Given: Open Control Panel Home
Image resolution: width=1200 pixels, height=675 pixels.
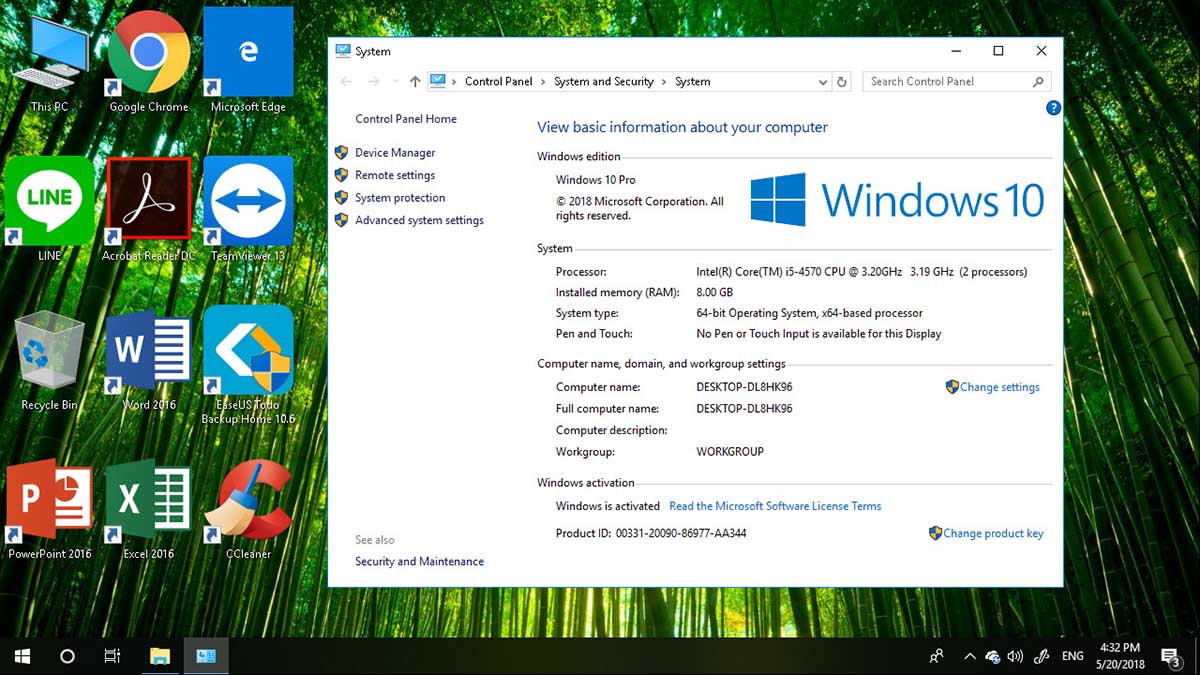Looking at the screenshot, I should click(406, 119).
